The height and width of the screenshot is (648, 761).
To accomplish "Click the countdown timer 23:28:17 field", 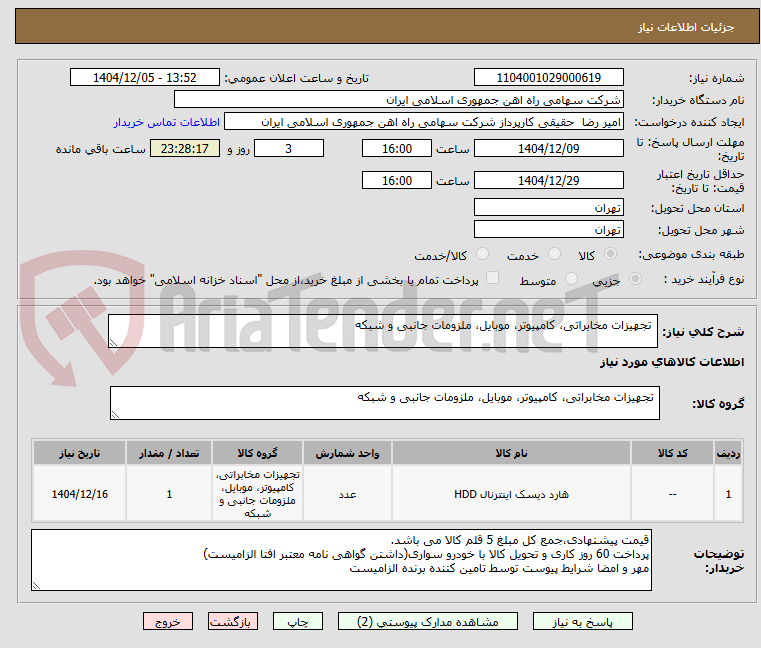I will [184, 149].
